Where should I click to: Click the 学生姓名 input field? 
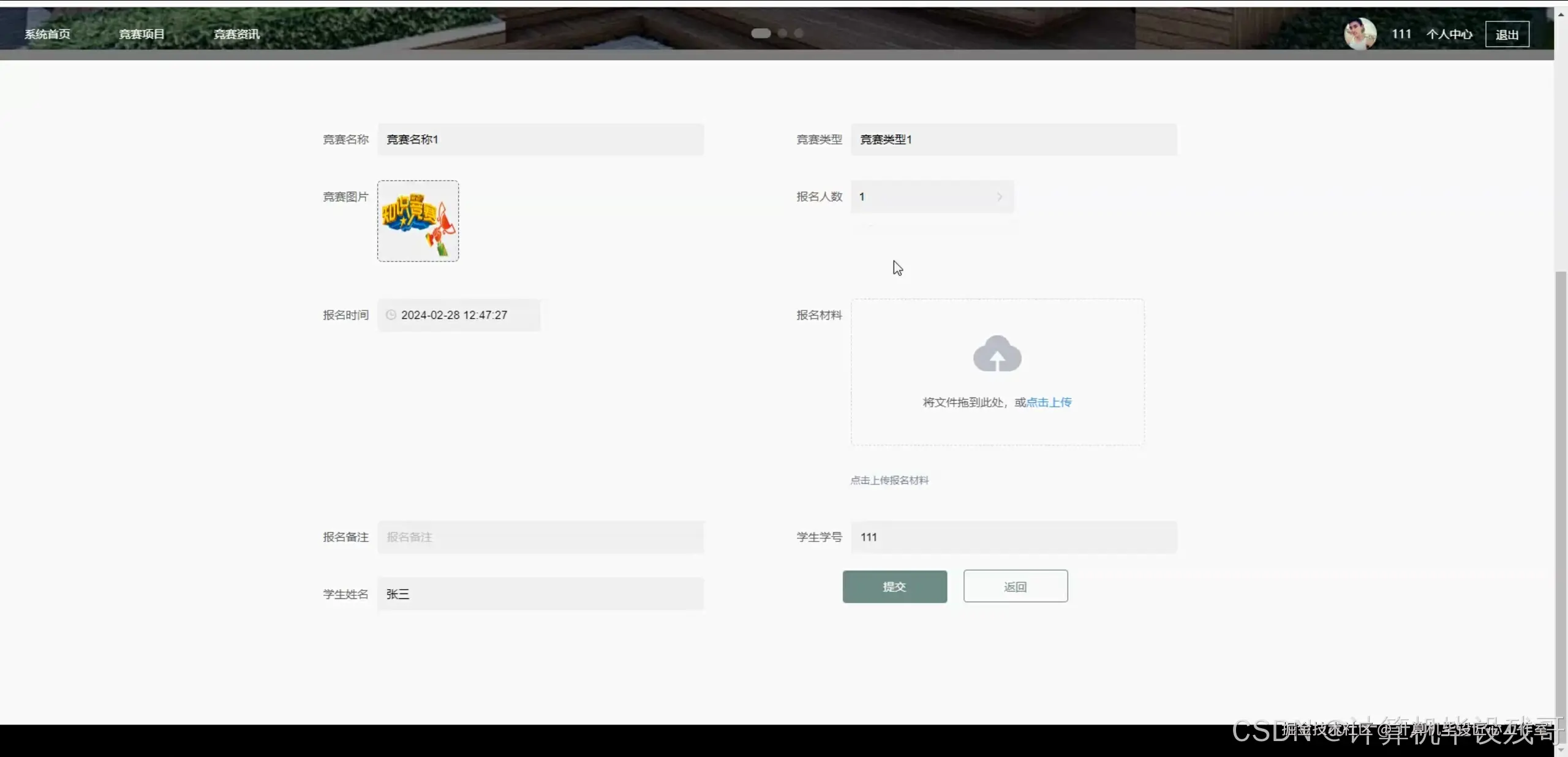[x=540, y=594]
